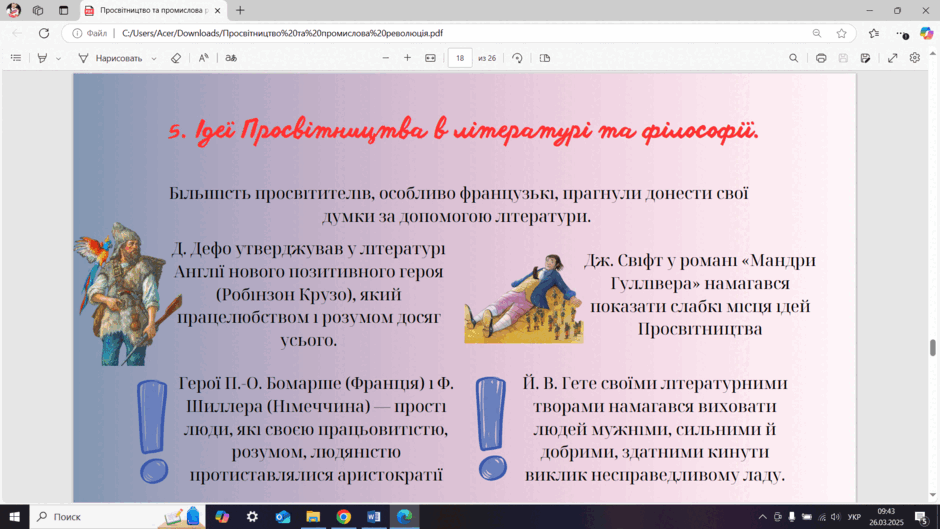
Task: Click the Gulliver illustration
Action: pos(523,298)
